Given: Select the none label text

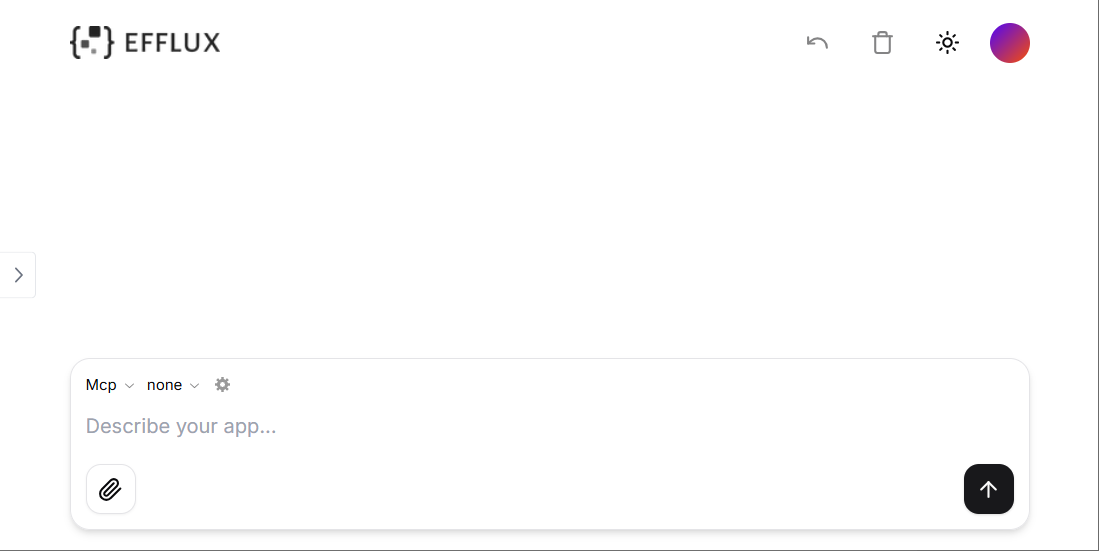Looking at the screenshot, I should [164, 385].
